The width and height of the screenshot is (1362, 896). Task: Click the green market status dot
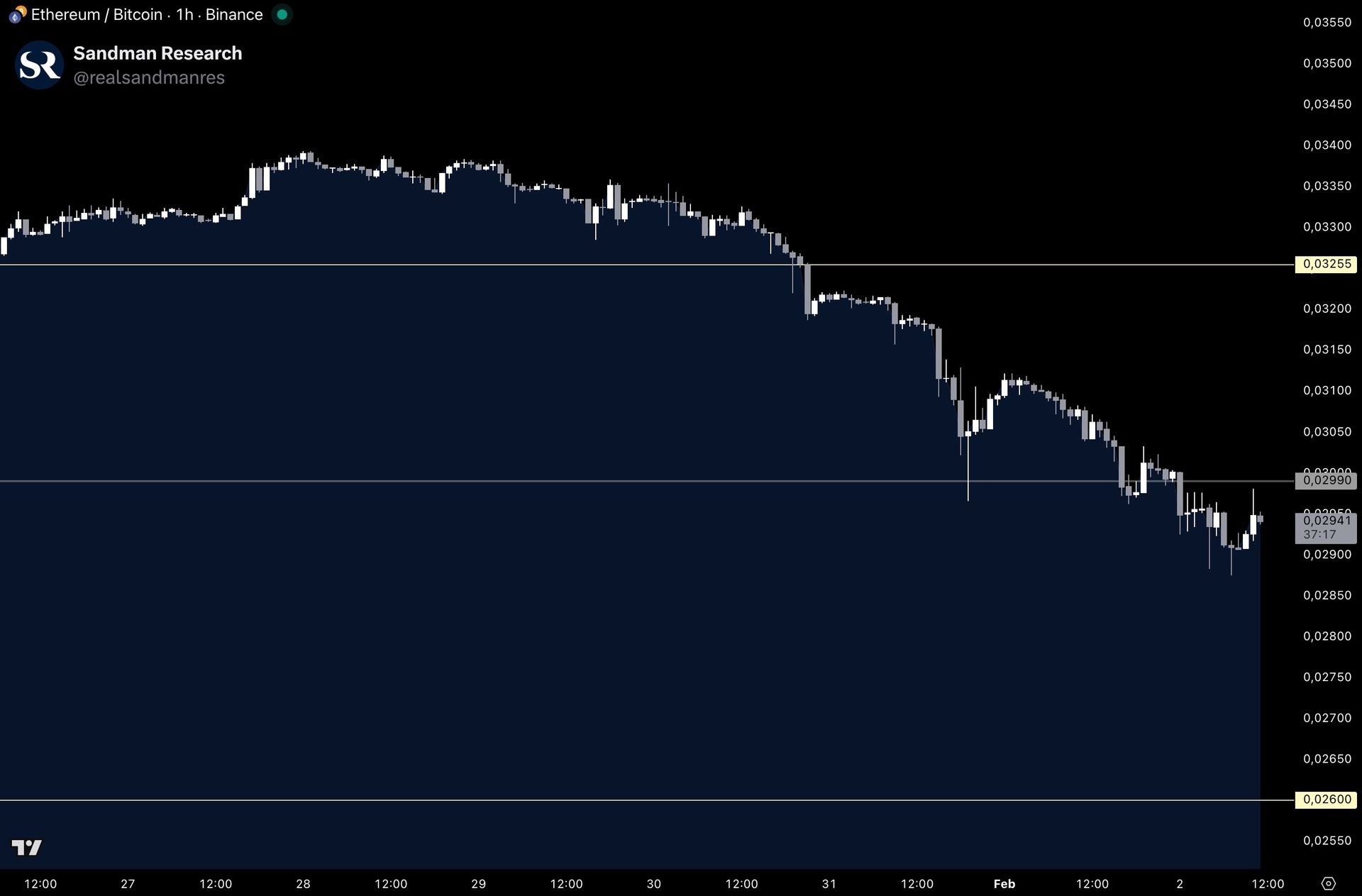coord(282,14)
